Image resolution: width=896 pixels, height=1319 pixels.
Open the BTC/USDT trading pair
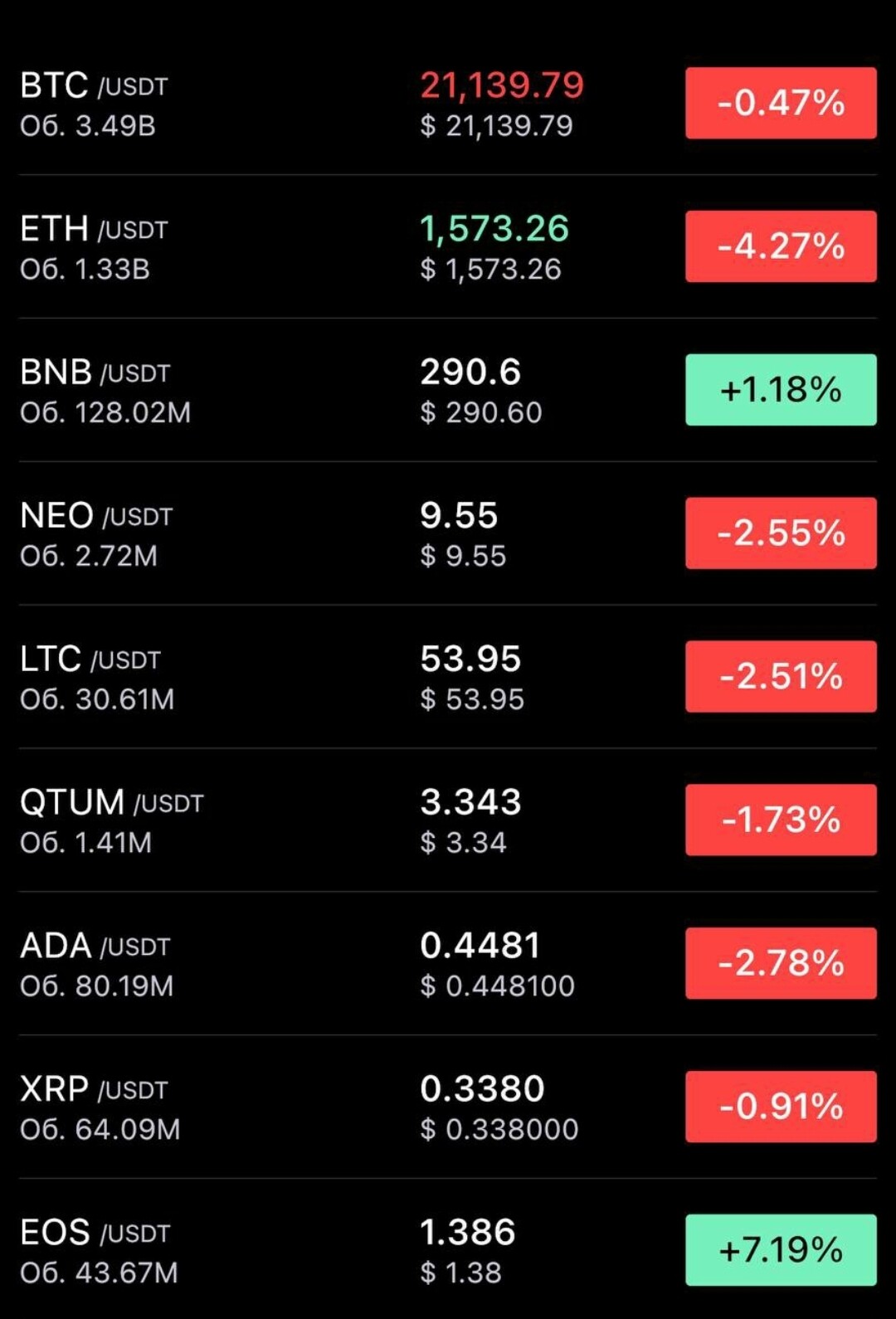click(x=448, y=104)
